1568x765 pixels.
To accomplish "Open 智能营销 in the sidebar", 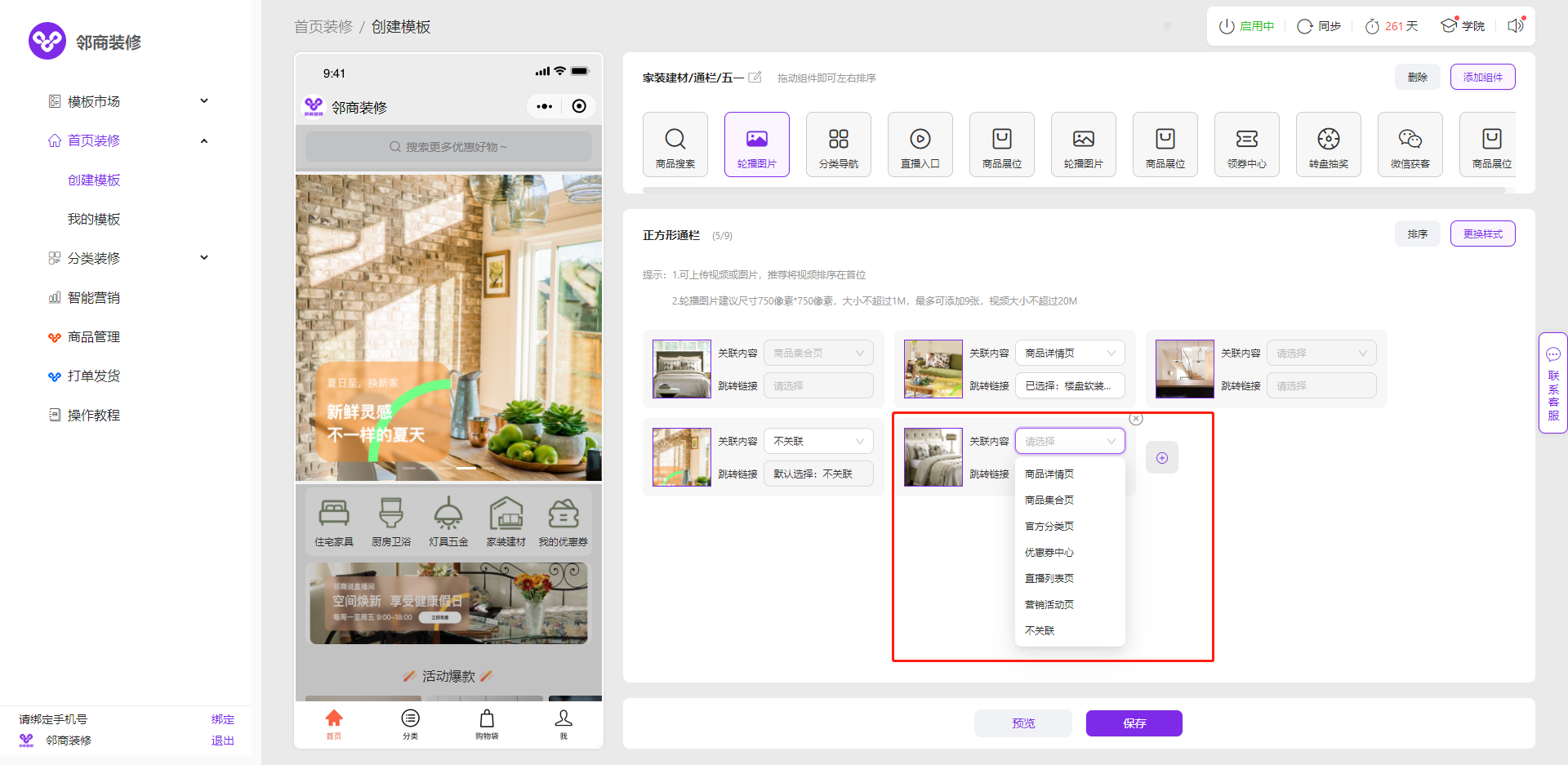I will click(x=94, y=297).
